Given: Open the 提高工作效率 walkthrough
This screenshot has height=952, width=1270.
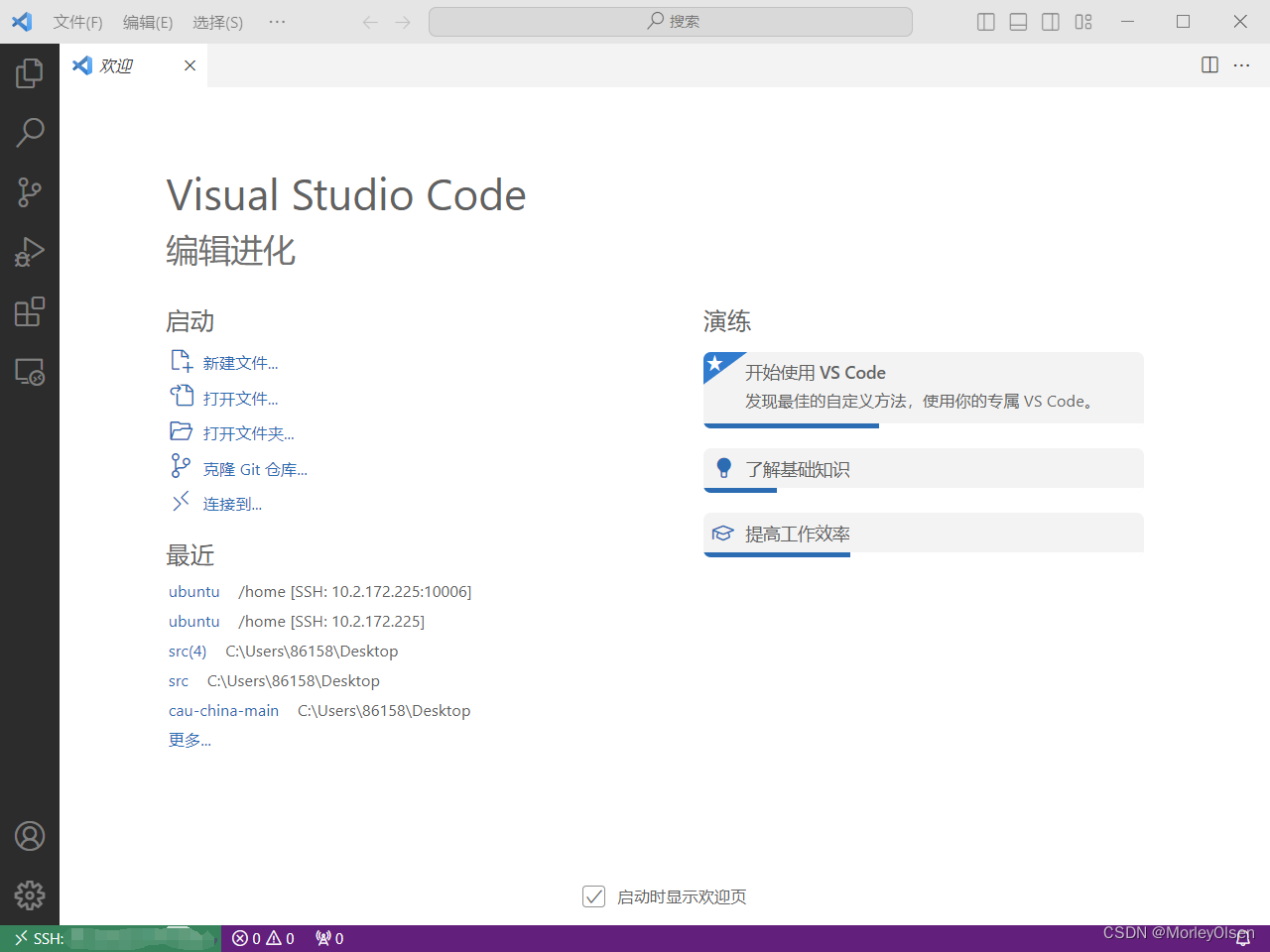Looking at the screenshot, I should [x=924, y=535].
